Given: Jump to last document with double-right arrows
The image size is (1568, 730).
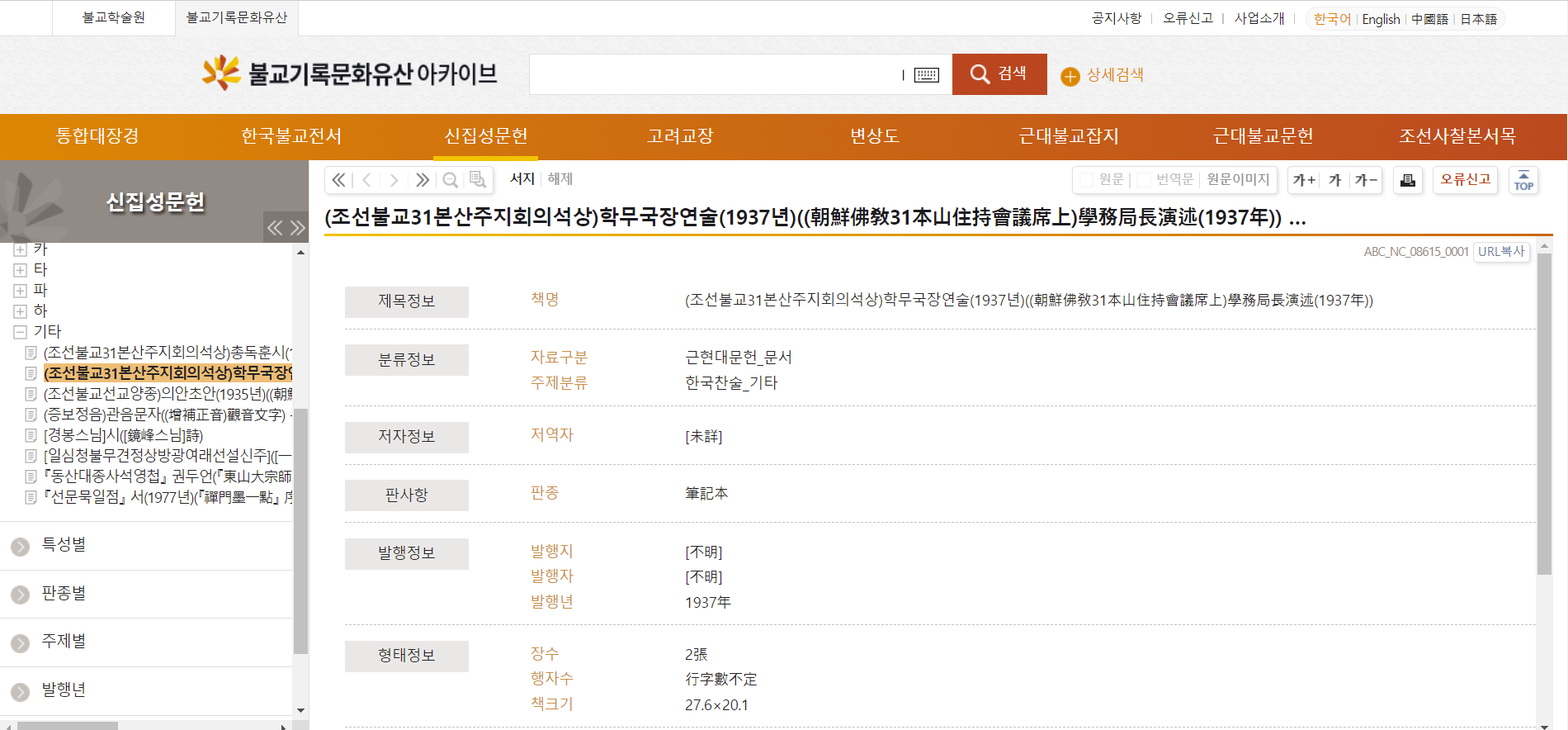Looking at the screenshot, I should tap(423, 180).
